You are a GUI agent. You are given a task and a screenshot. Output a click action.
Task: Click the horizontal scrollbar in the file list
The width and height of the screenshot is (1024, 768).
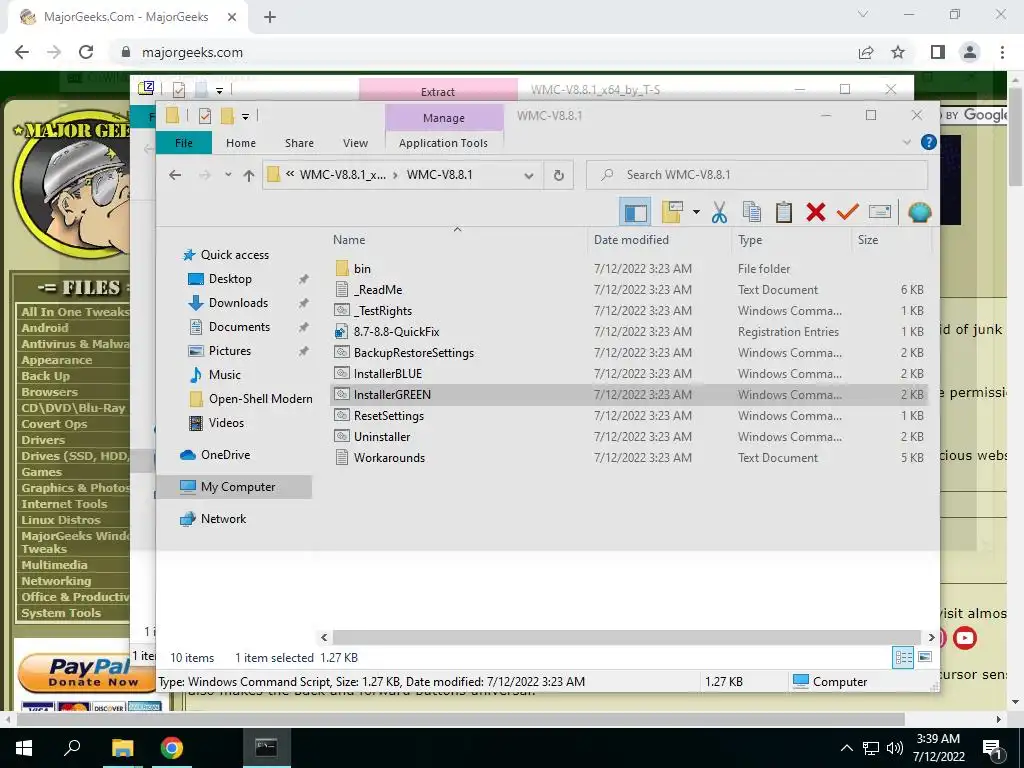626,637
